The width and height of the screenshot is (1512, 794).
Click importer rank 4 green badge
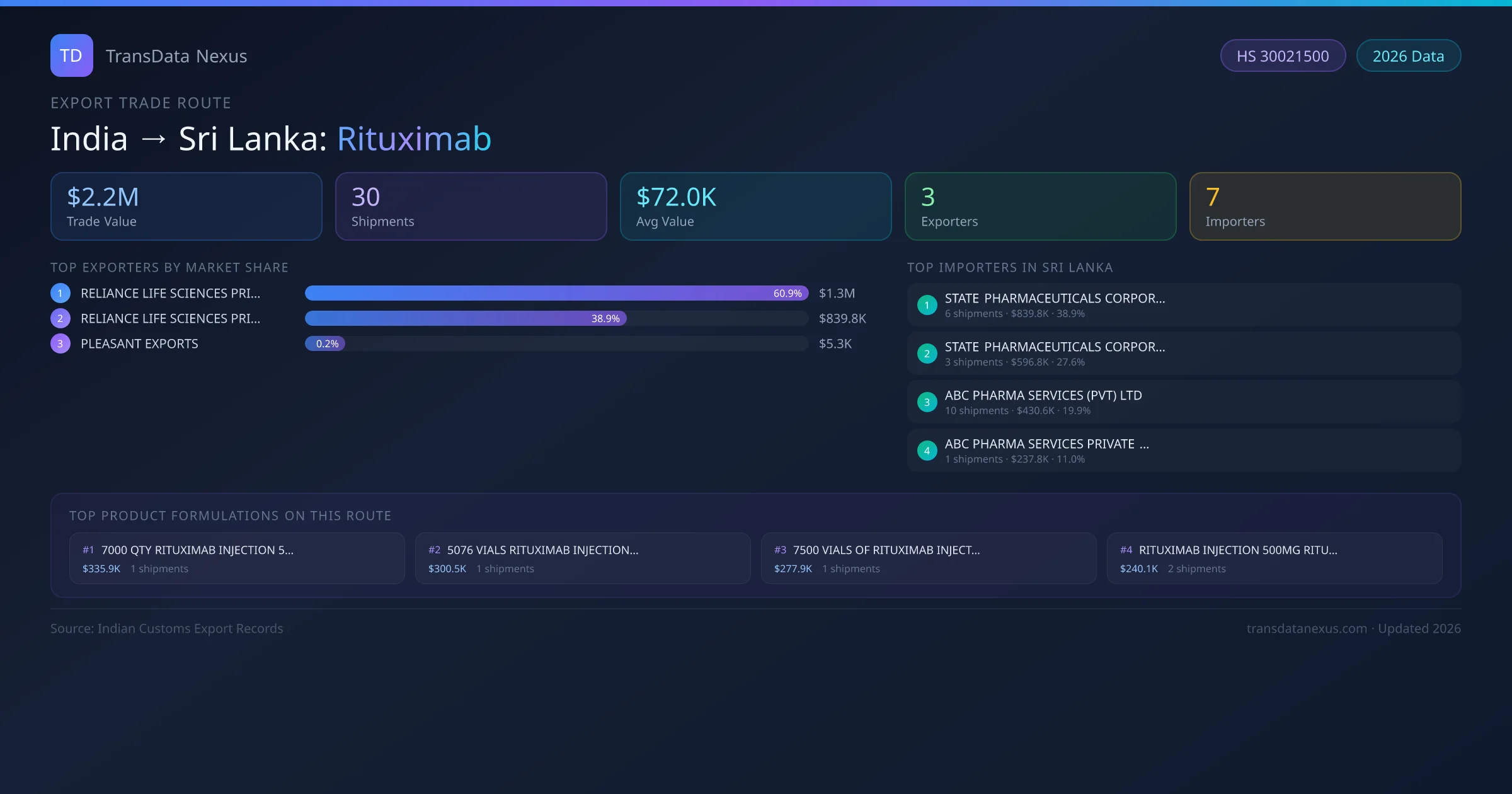click(x=927, y=451)
